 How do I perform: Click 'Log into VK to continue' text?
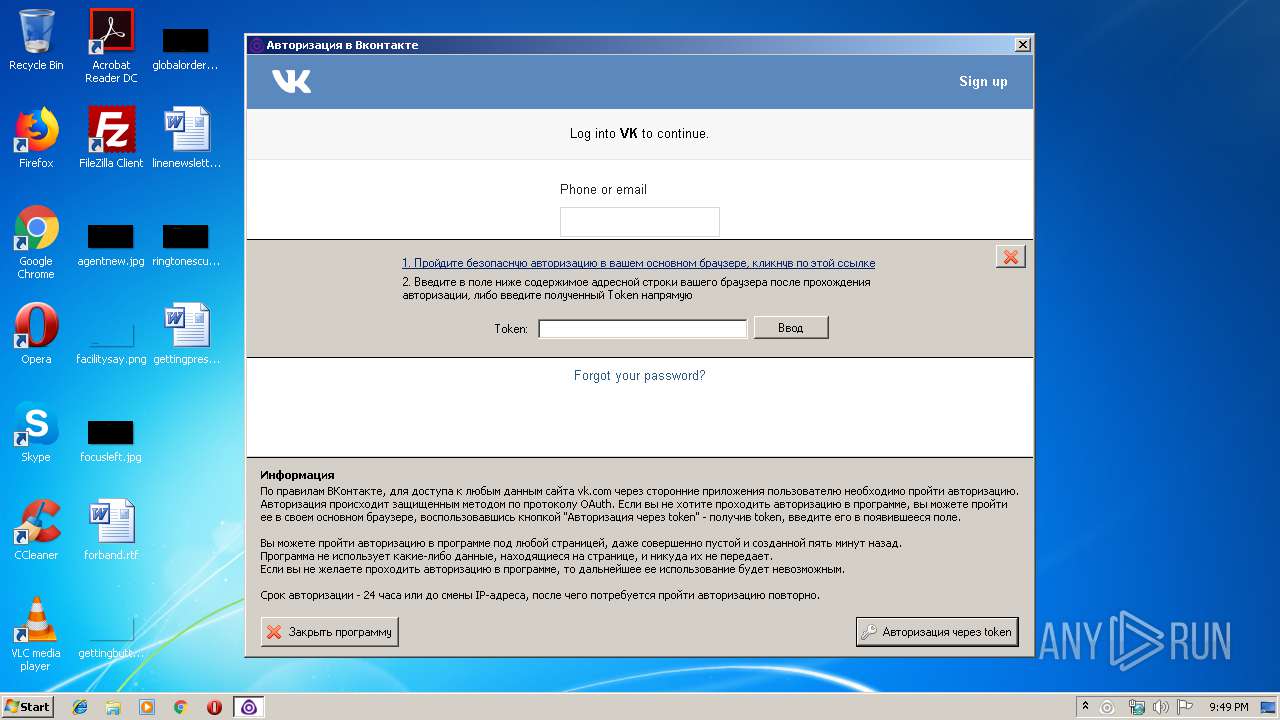coord(639,133)
